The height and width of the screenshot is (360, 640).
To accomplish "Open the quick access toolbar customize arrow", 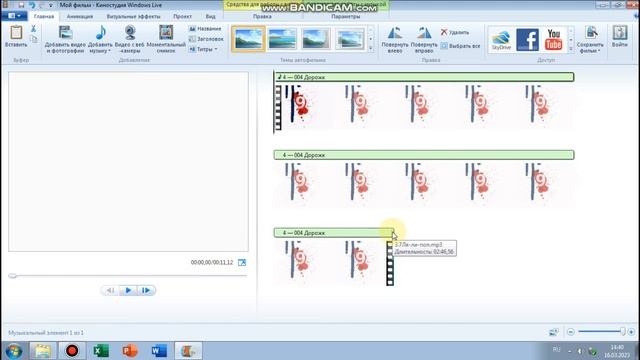I will 51,5.
